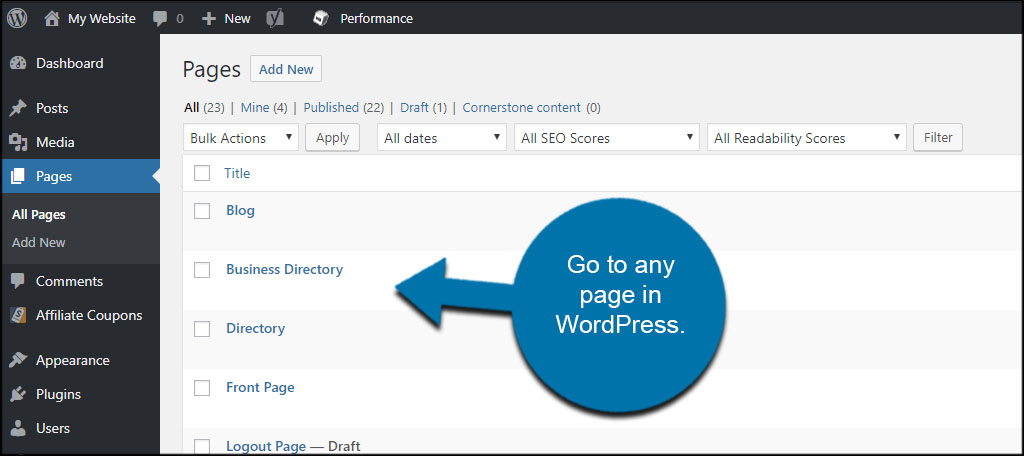
Task: Open Appearance in the sidebar menu
Action: pos(72,361)
